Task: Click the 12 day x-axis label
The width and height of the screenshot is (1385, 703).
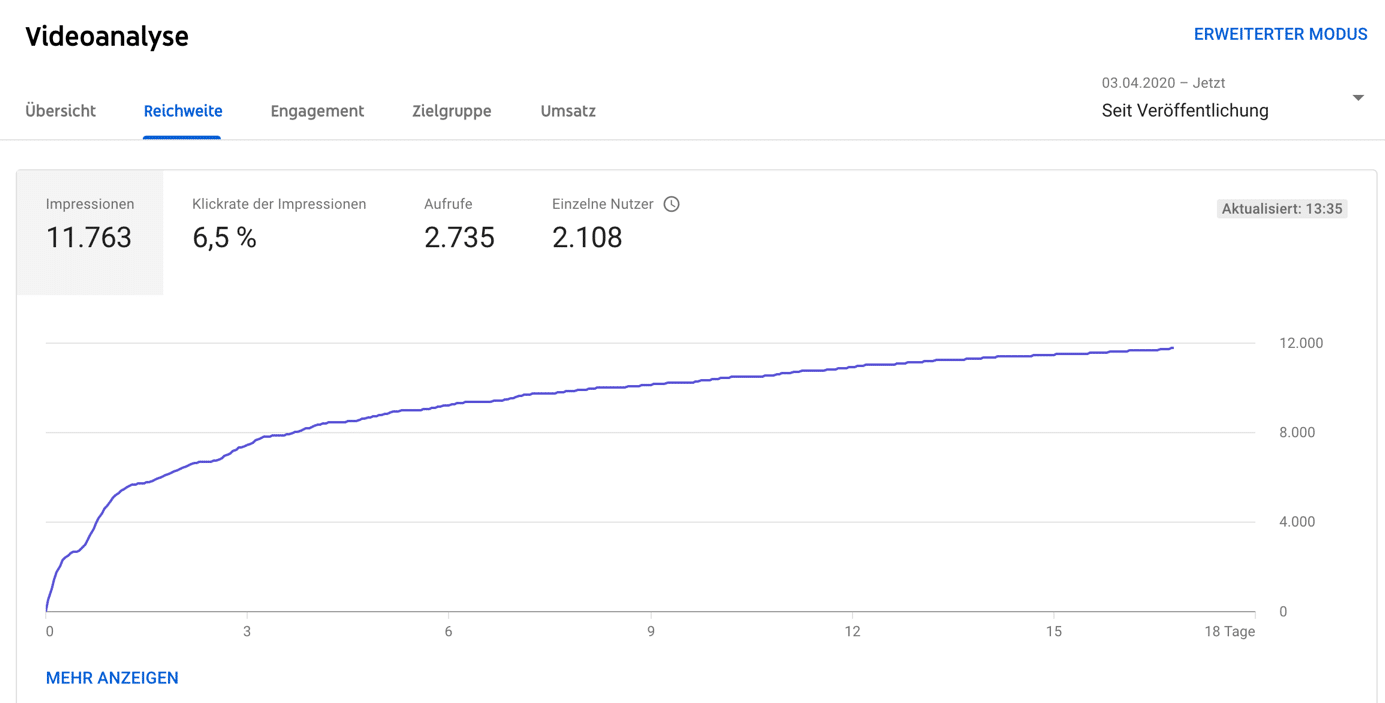Action: tap(852, 632)
